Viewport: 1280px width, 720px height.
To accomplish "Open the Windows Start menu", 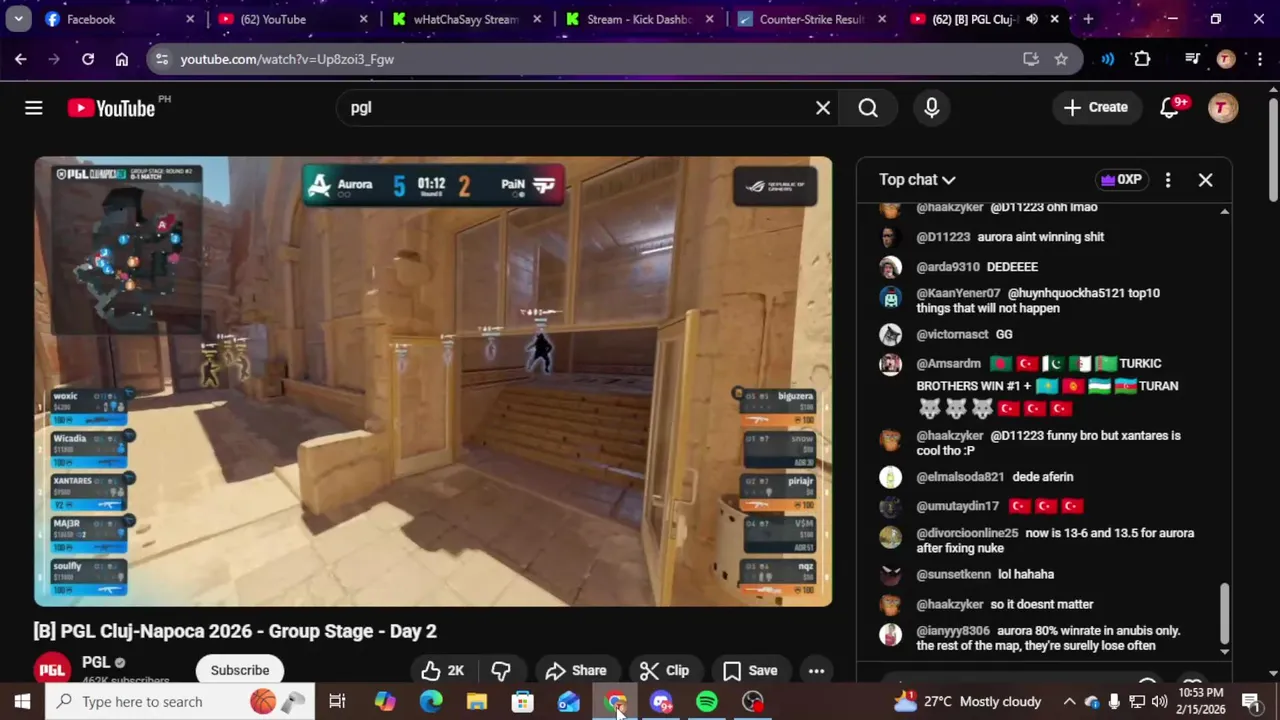I will click(22, 702).
